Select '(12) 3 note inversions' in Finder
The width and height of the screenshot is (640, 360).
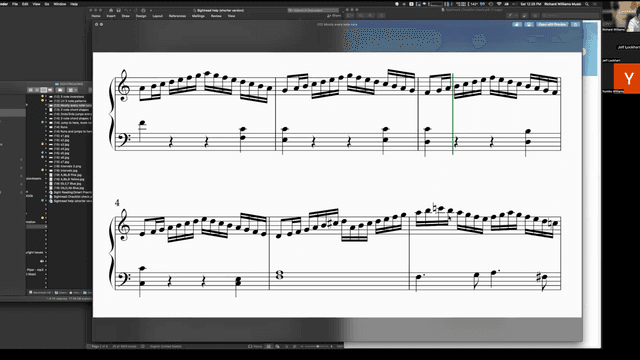(69, 97)
